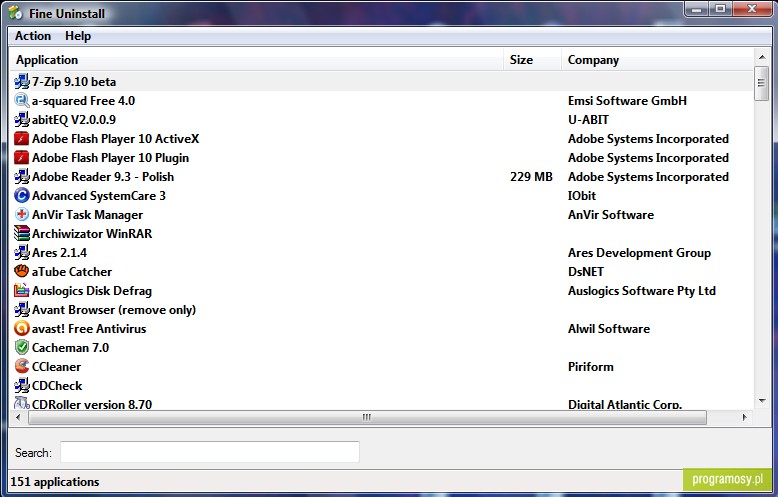The width and height of the screenshot is (778, 497).
Task: Click the avast! Free Antivirus icon
Action: pos(22,328)
